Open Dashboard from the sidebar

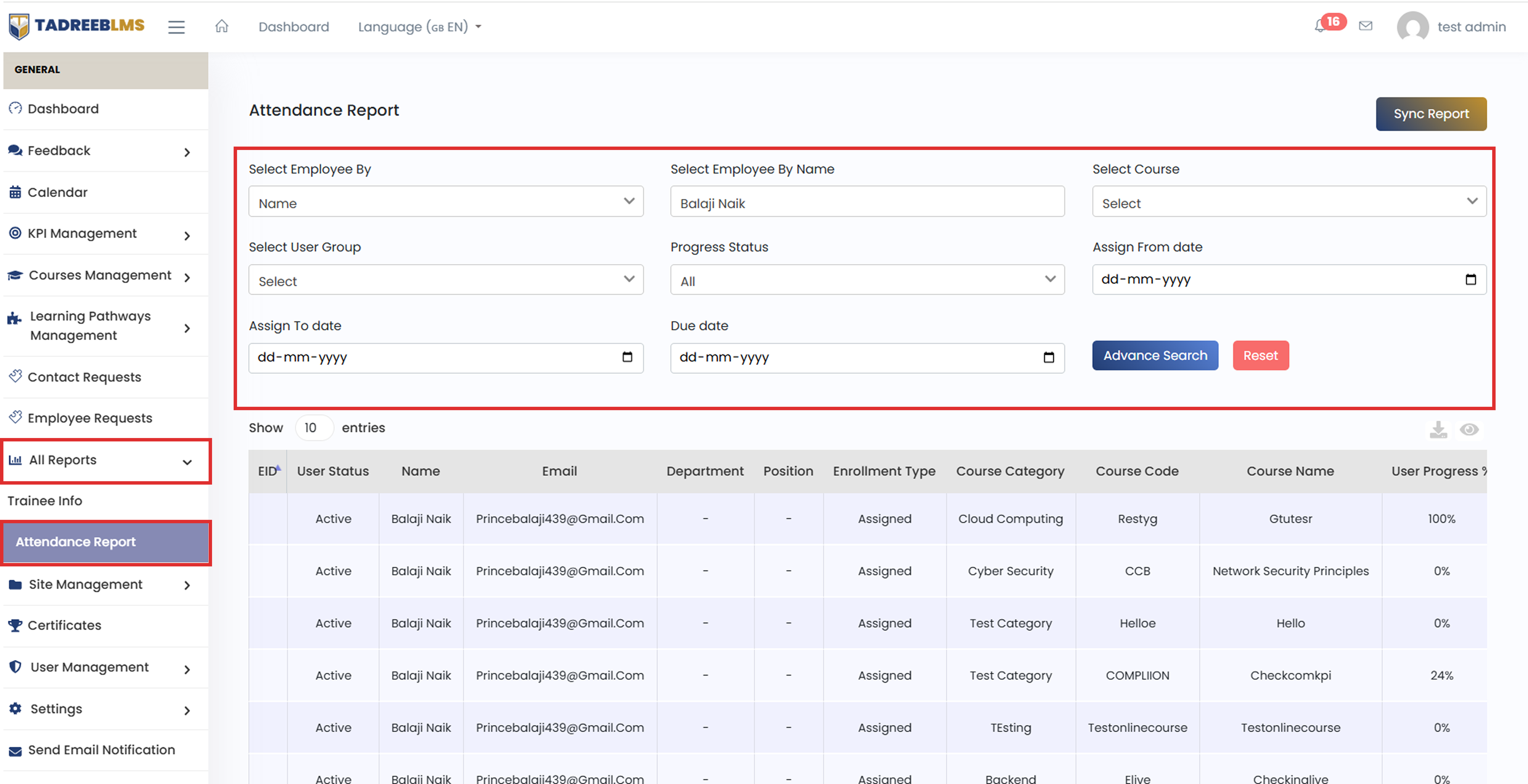coord(105,109)
